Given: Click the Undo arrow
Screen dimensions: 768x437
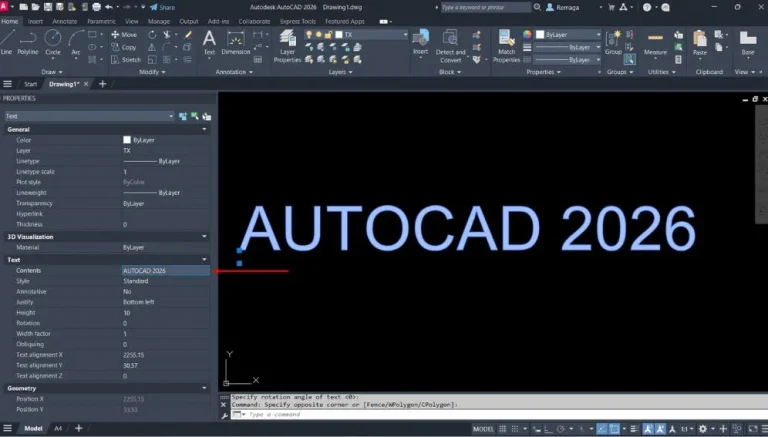Looking at the screenshot, I should click(109, 7).
